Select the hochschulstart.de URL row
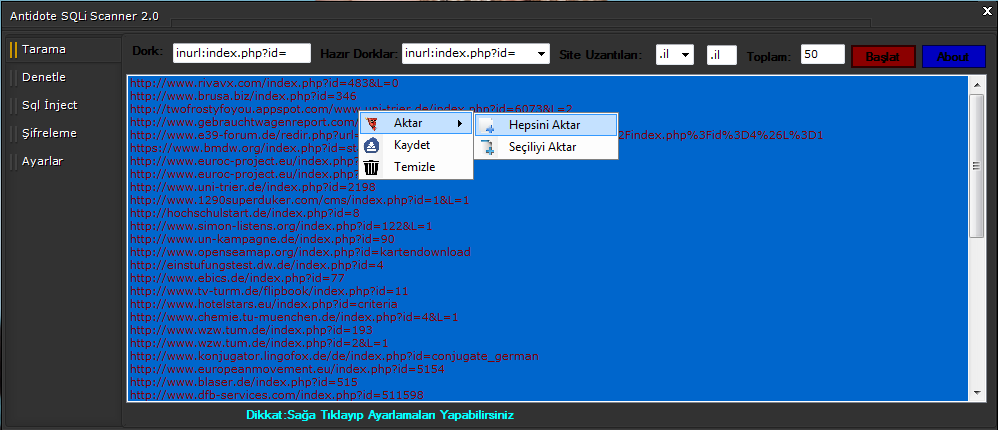 (245, 213)
